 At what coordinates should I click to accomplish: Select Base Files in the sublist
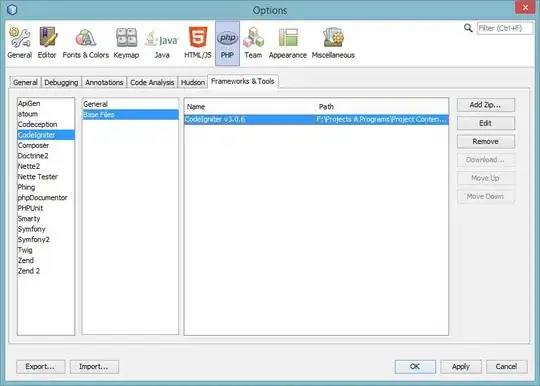[x=130, y=115]
